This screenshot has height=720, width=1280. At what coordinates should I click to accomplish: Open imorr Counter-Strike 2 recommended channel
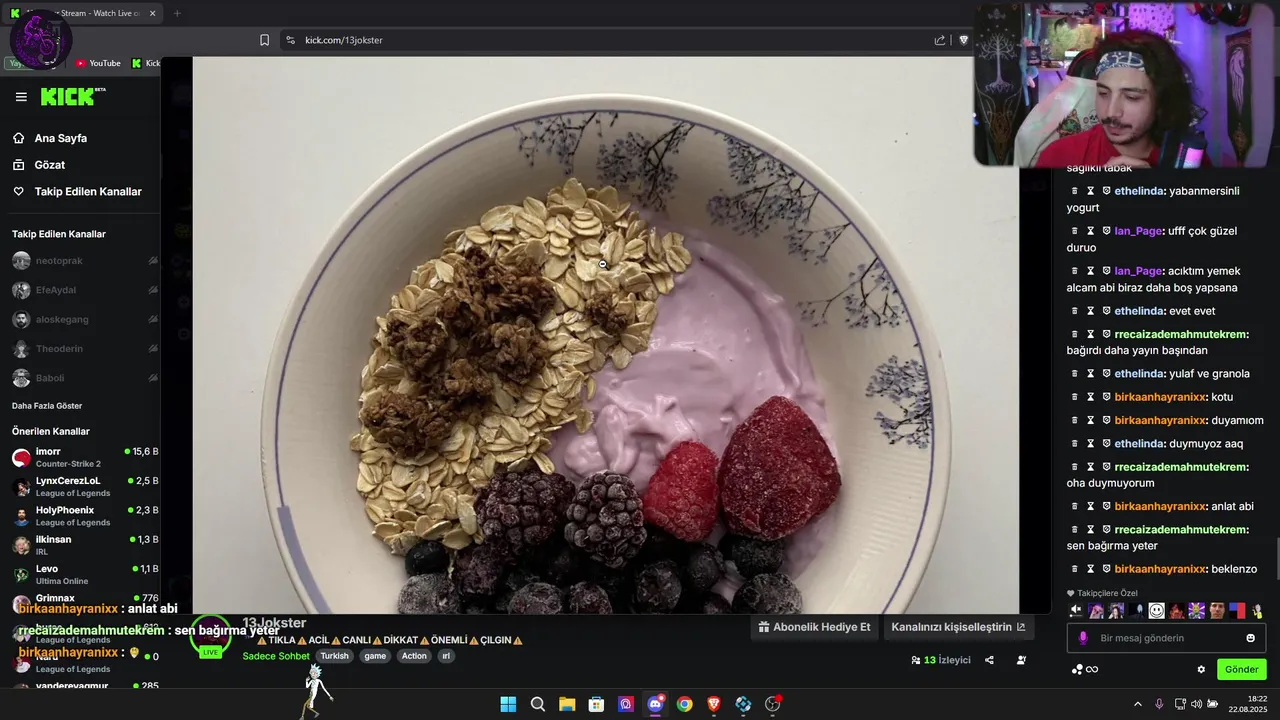tap(84, 457)
